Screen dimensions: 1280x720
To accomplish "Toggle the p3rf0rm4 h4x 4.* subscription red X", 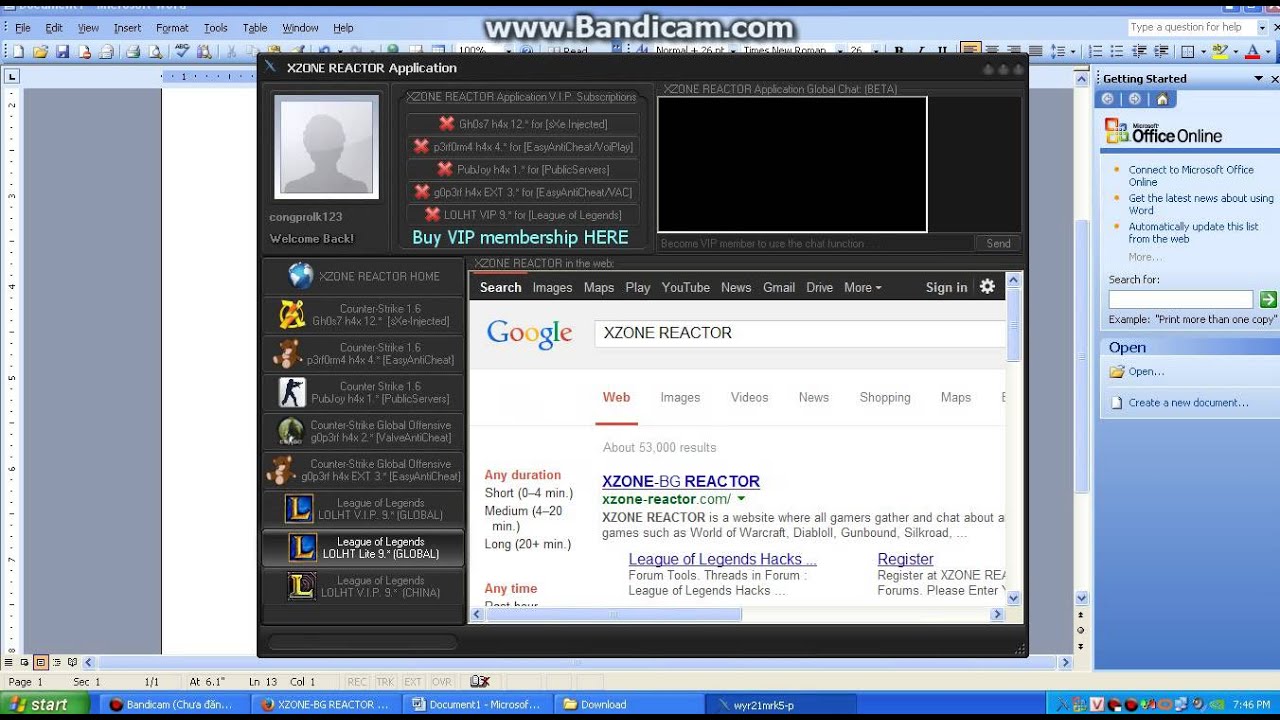I will pyautogui.click(x=421, y=146).
